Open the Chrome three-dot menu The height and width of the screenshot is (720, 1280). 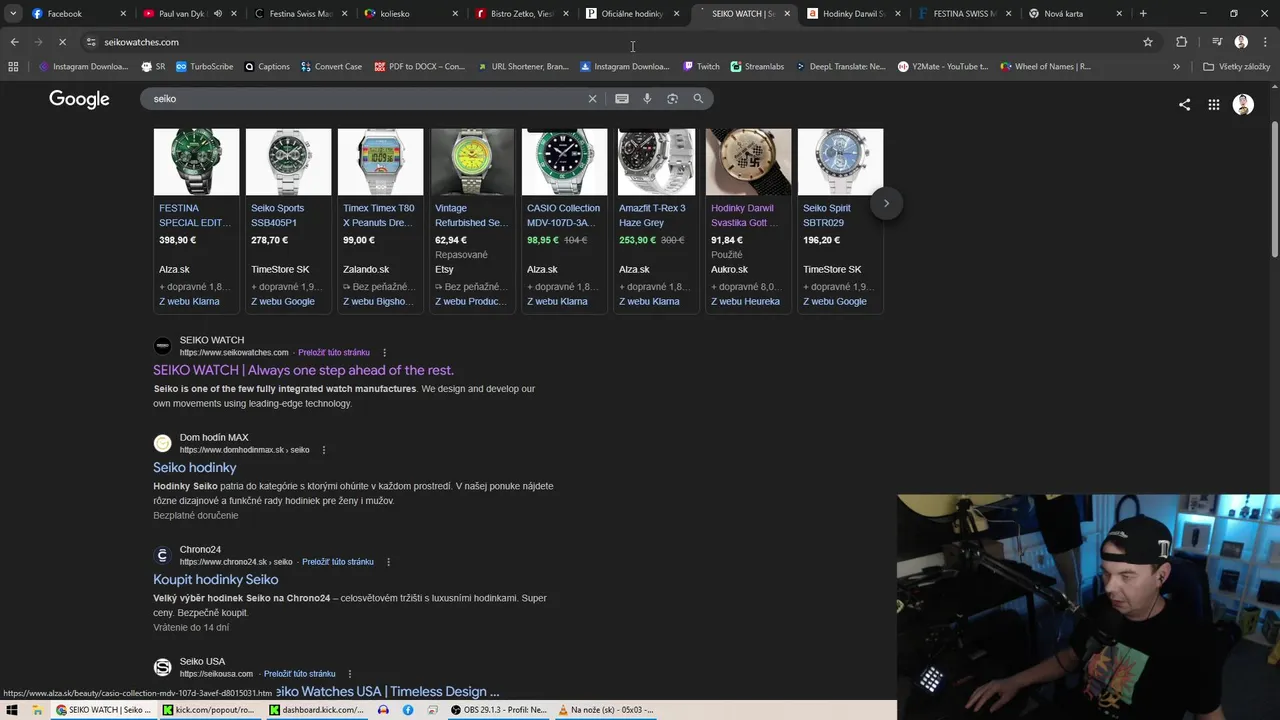click(1264, 42)
